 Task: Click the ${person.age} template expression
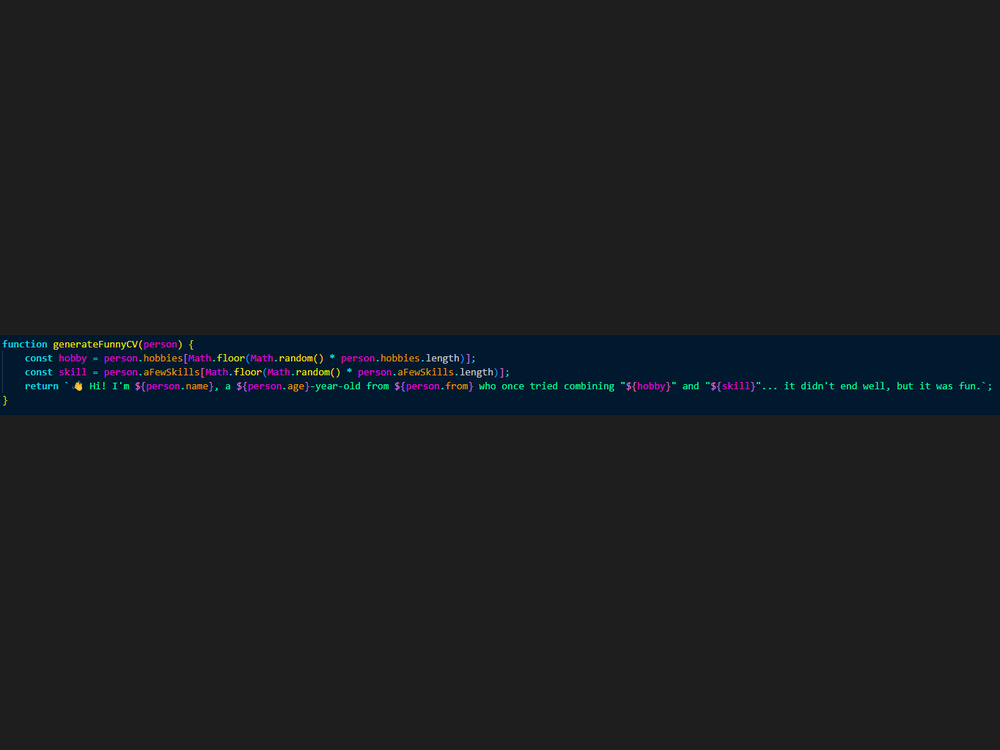click(x=273, y=386)
